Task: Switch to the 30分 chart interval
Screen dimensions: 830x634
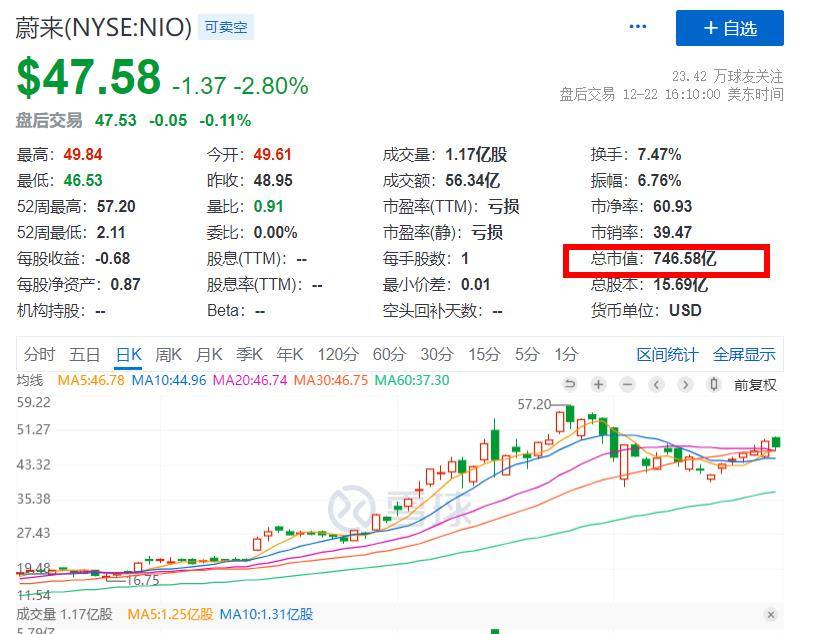Action: pyautogui.click(x=437, y=354)
